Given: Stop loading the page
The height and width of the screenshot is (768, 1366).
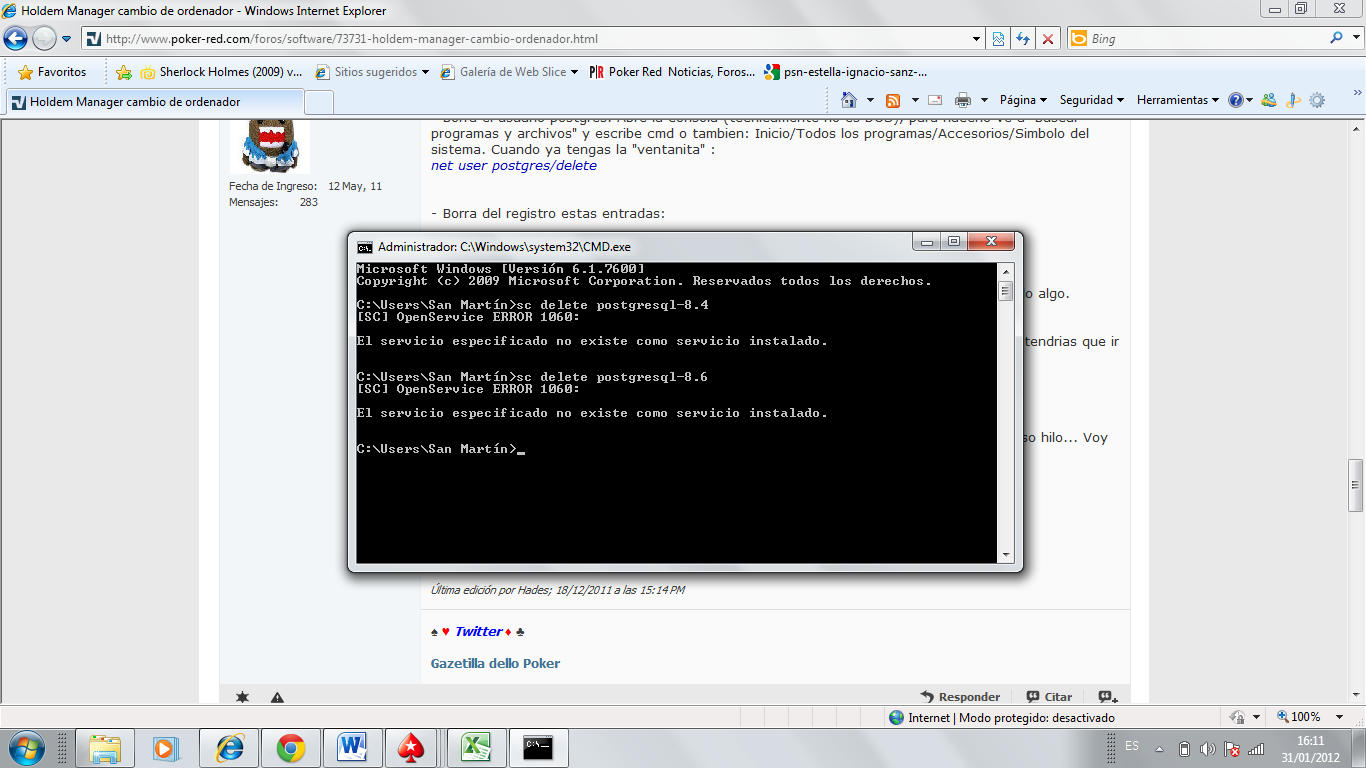Looking at the screenshot, I should [1048, 39].
